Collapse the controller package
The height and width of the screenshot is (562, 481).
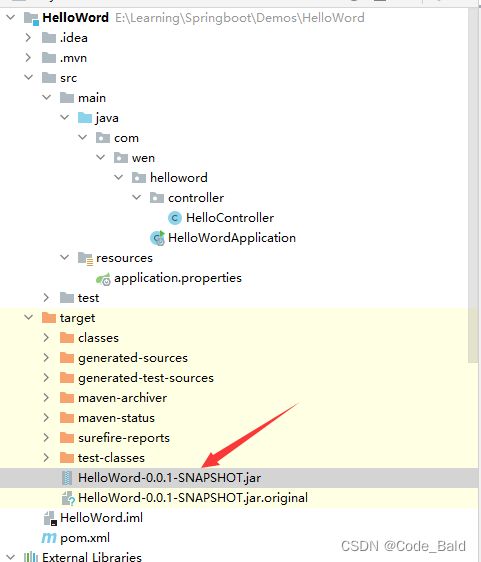click(x=136, y=197)
